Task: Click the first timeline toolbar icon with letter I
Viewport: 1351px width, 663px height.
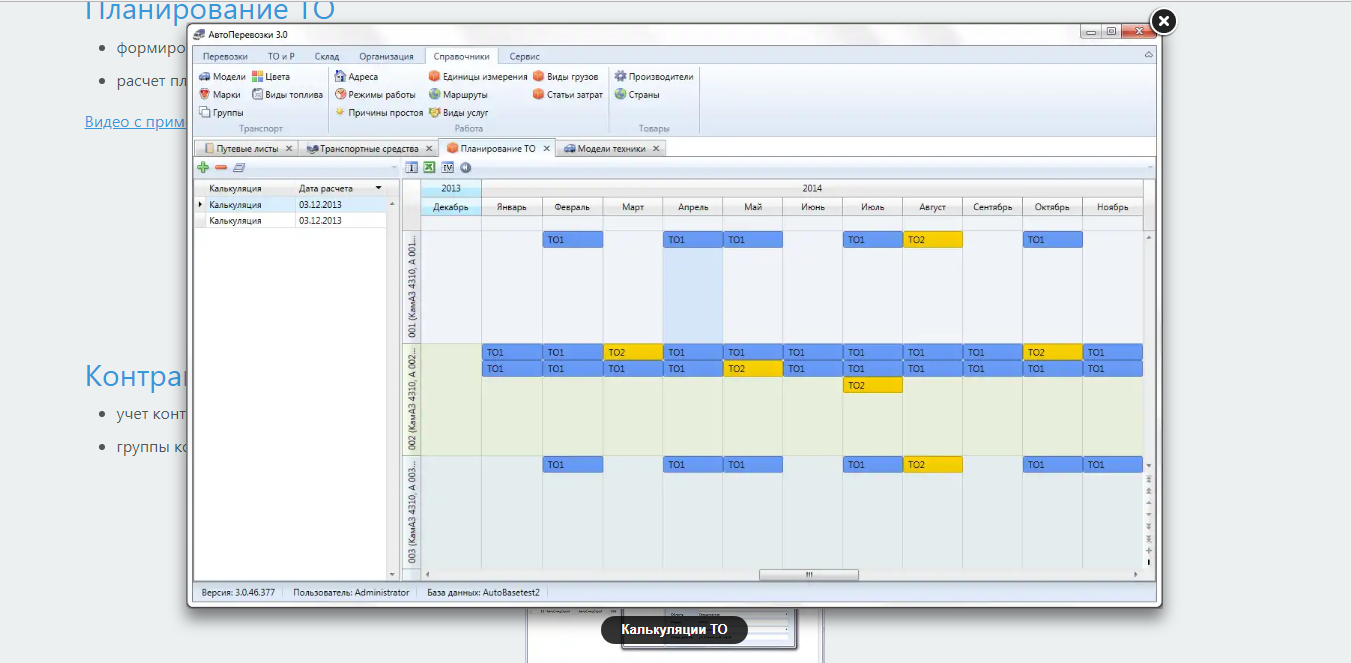Action: [x=411, y=167]
